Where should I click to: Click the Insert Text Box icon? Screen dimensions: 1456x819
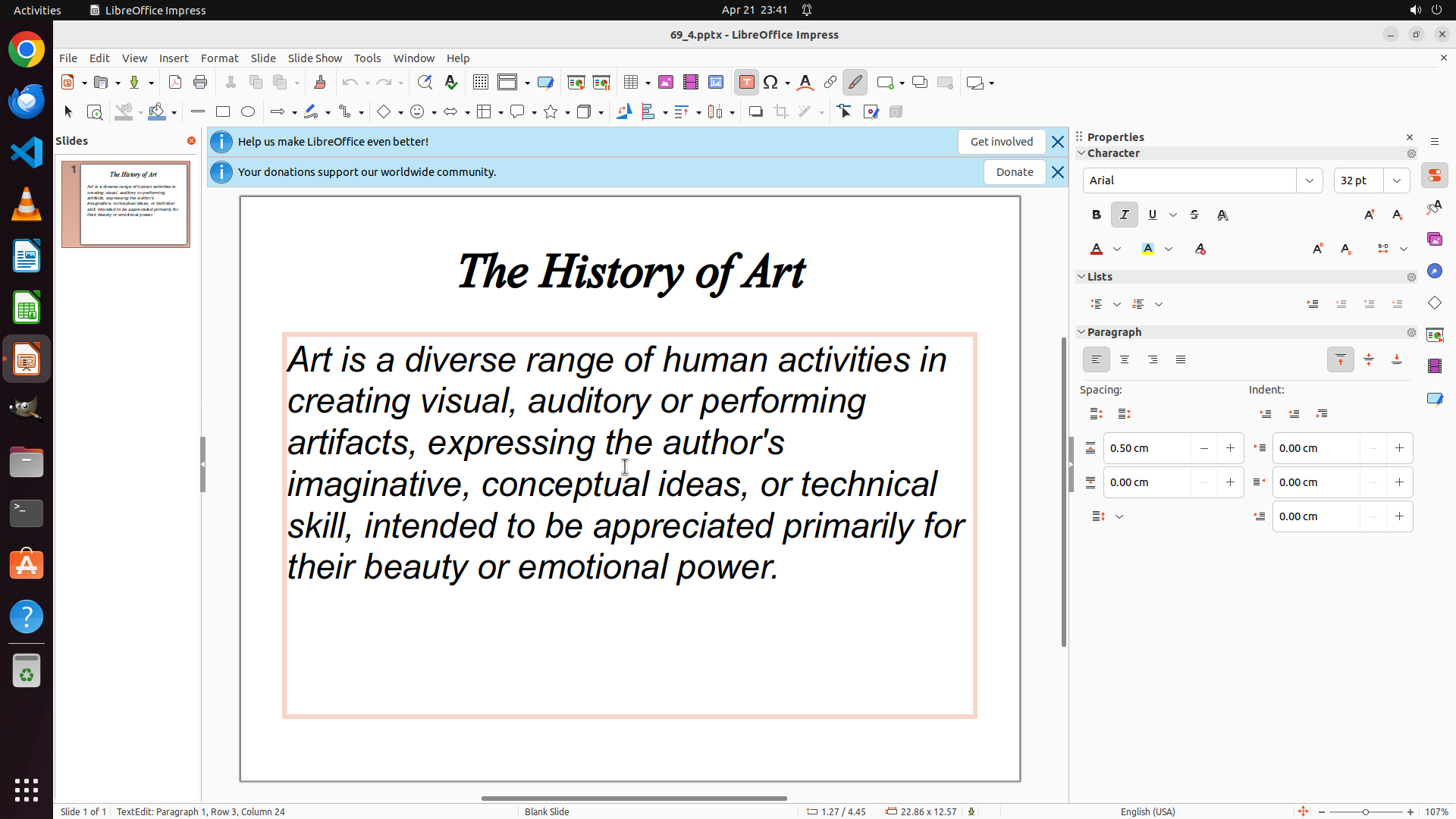[746, 83]
